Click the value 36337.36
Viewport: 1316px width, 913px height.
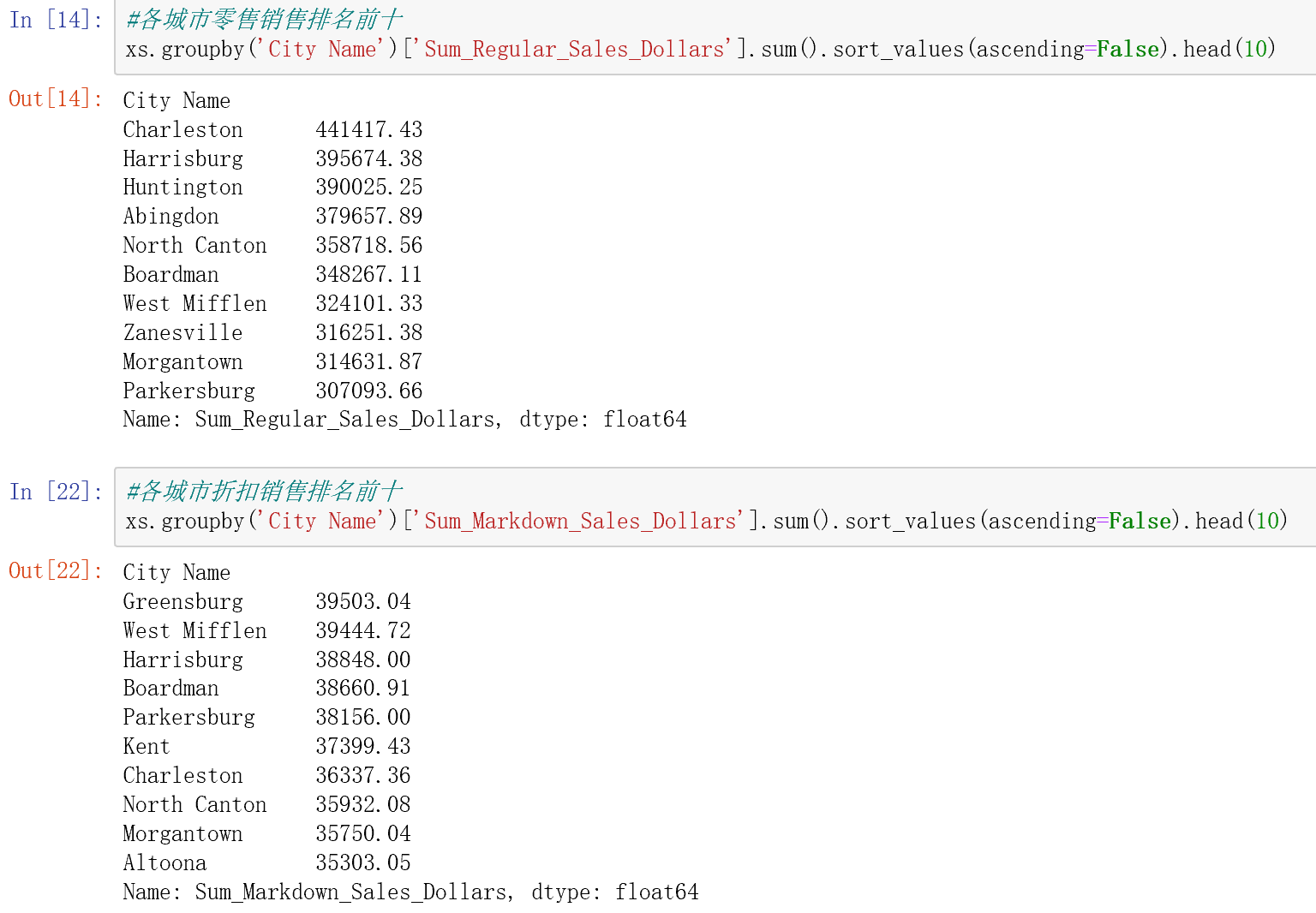click(363, 776)
